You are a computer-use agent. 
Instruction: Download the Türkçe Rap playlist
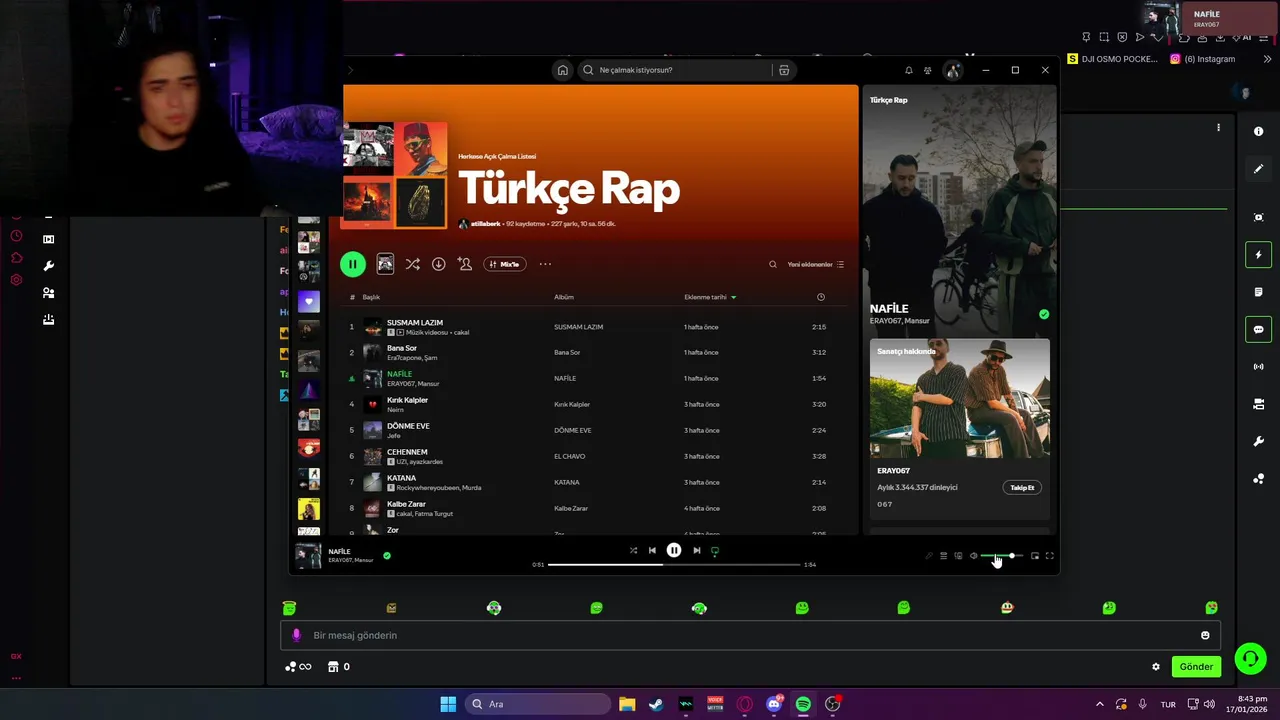pyautogui.click(x=438, y=264)
